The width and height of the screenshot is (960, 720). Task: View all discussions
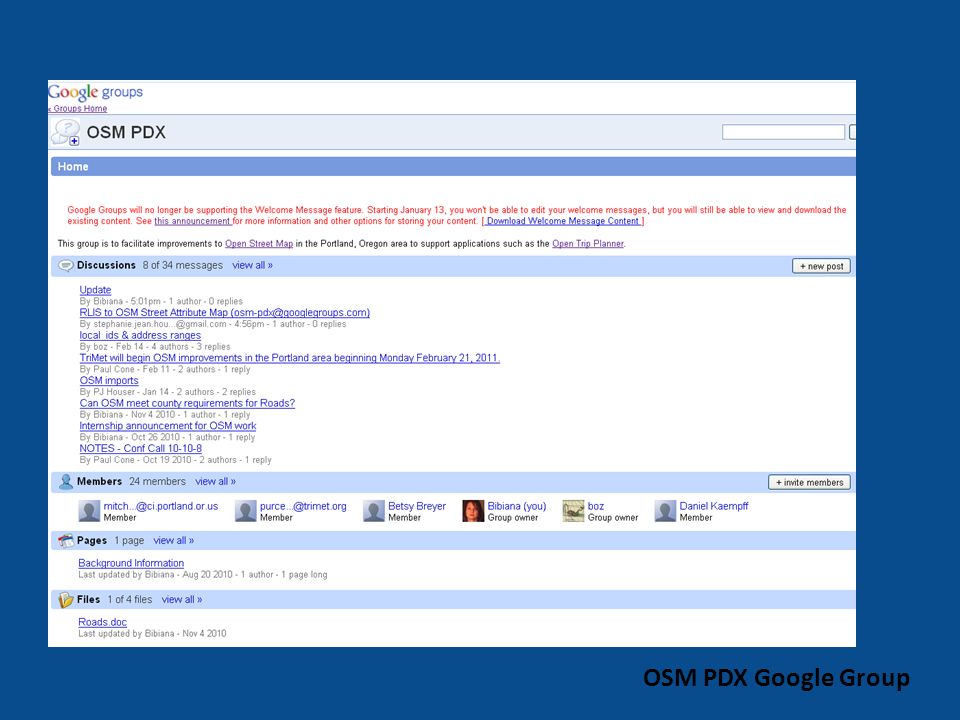252,265
